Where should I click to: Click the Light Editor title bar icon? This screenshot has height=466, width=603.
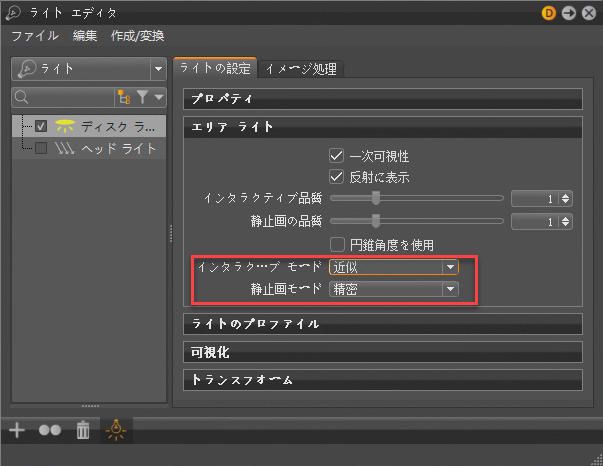pyautogui.click(x=13, y=13)
